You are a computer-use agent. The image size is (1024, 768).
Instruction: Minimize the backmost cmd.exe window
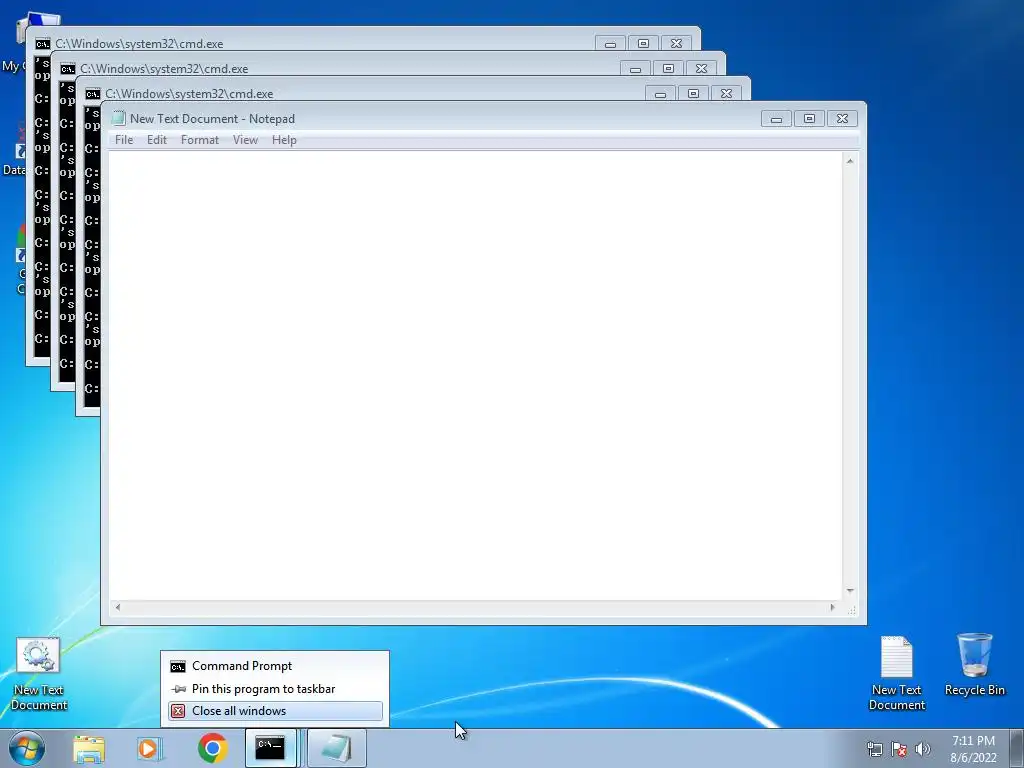pyautogui.click(x=610, y=44)
